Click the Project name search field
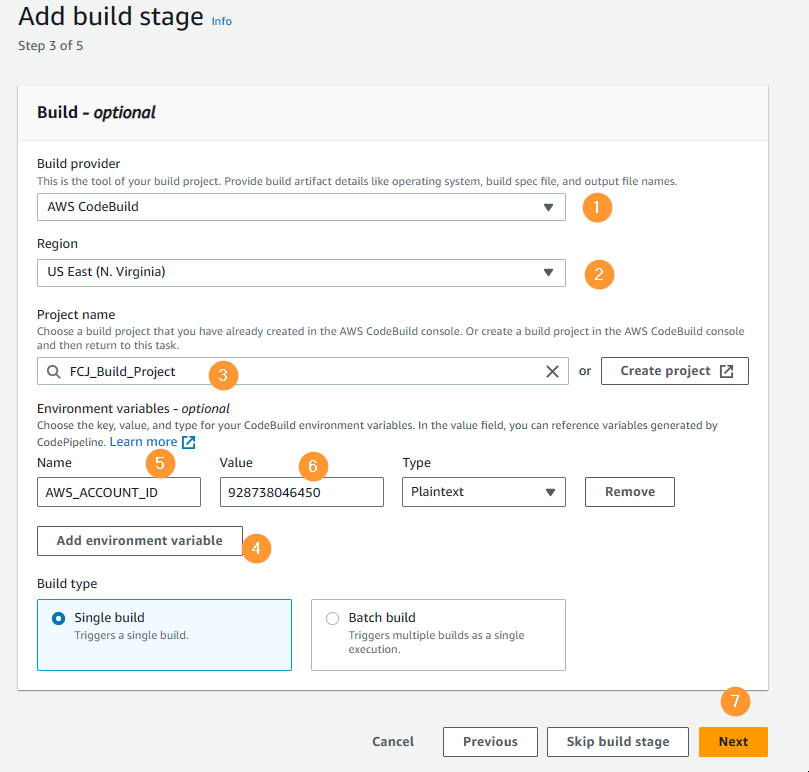The image size is (809, 772). (303, 371)
